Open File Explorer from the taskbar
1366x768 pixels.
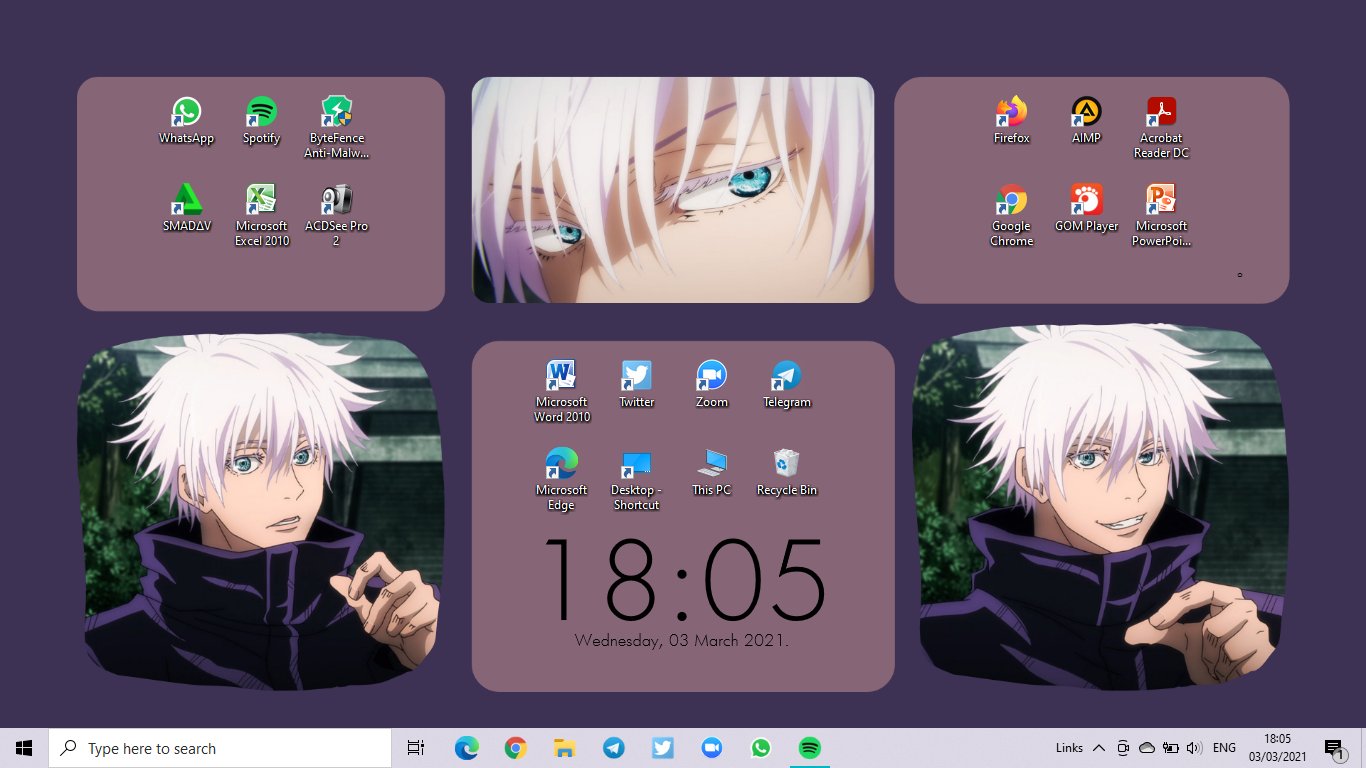(x=564, y=748)
